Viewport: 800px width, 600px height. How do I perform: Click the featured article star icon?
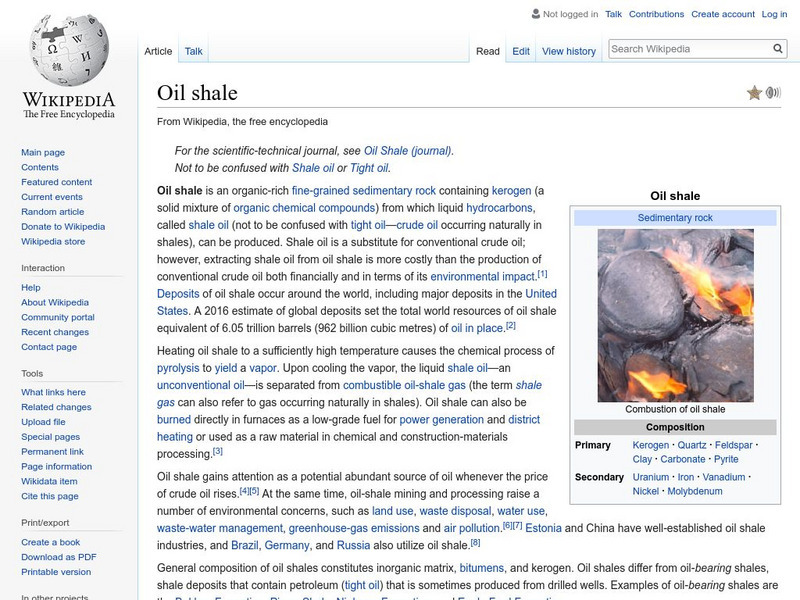point(754,93)
